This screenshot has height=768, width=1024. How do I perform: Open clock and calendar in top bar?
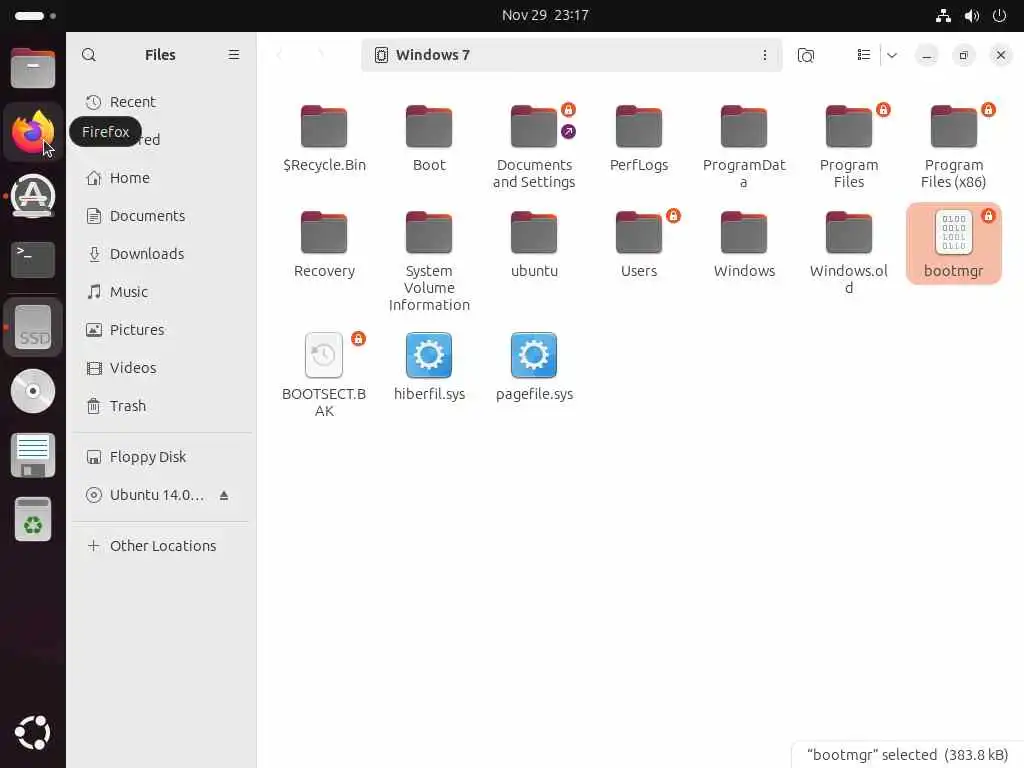pos(545,15)
